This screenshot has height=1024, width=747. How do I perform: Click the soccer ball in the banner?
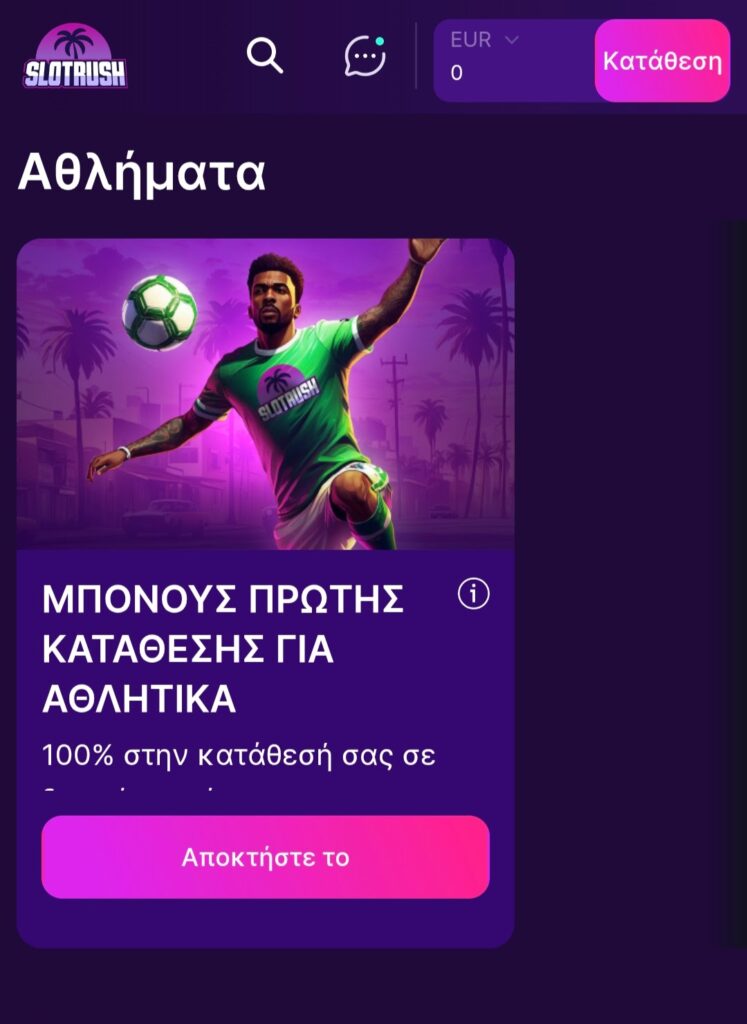(159, 312)
